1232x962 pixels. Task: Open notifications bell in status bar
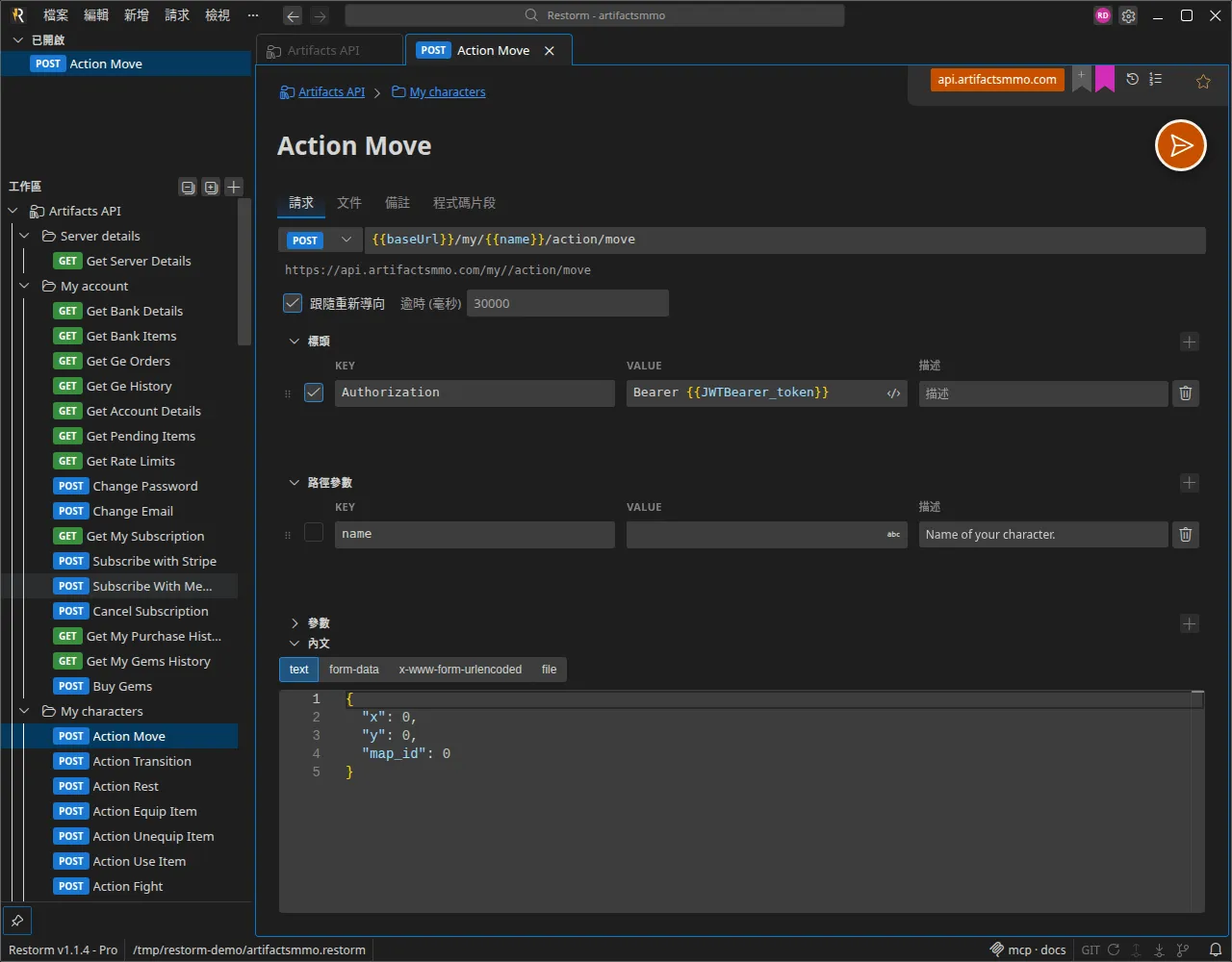tap(1216, 949)
